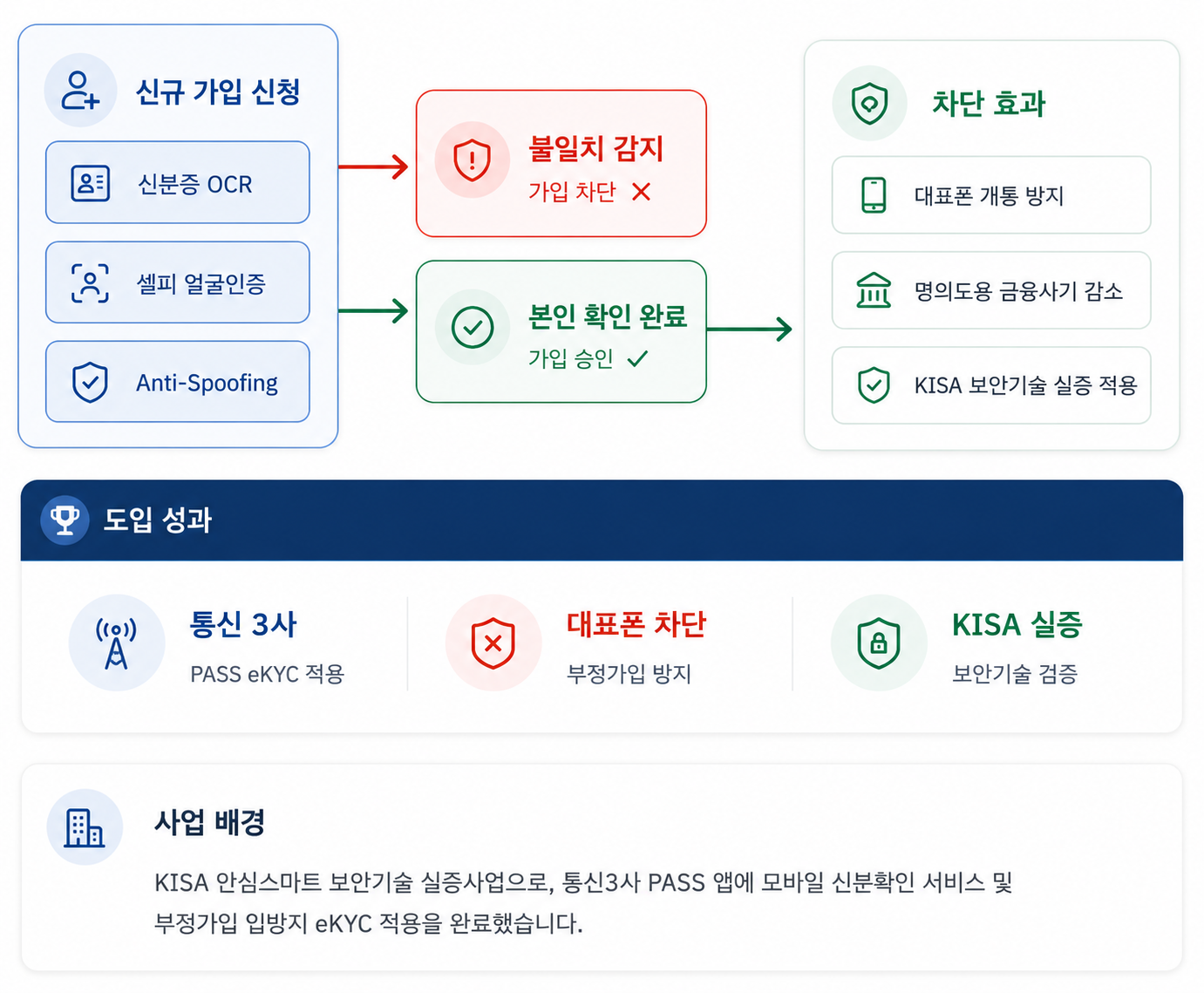
Task: Click the shield check icon beside Anti-Spoofing
Action: [90, 382]
